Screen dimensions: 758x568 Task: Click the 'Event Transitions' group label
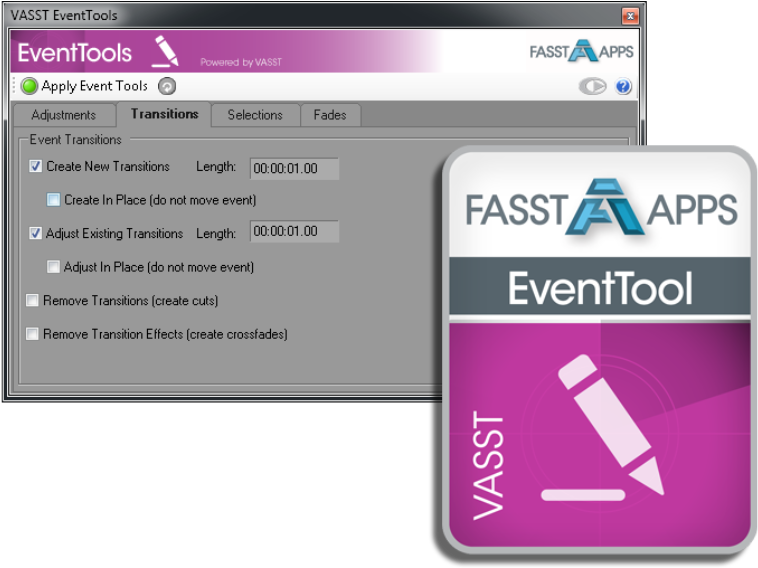(x=75, y=140)
